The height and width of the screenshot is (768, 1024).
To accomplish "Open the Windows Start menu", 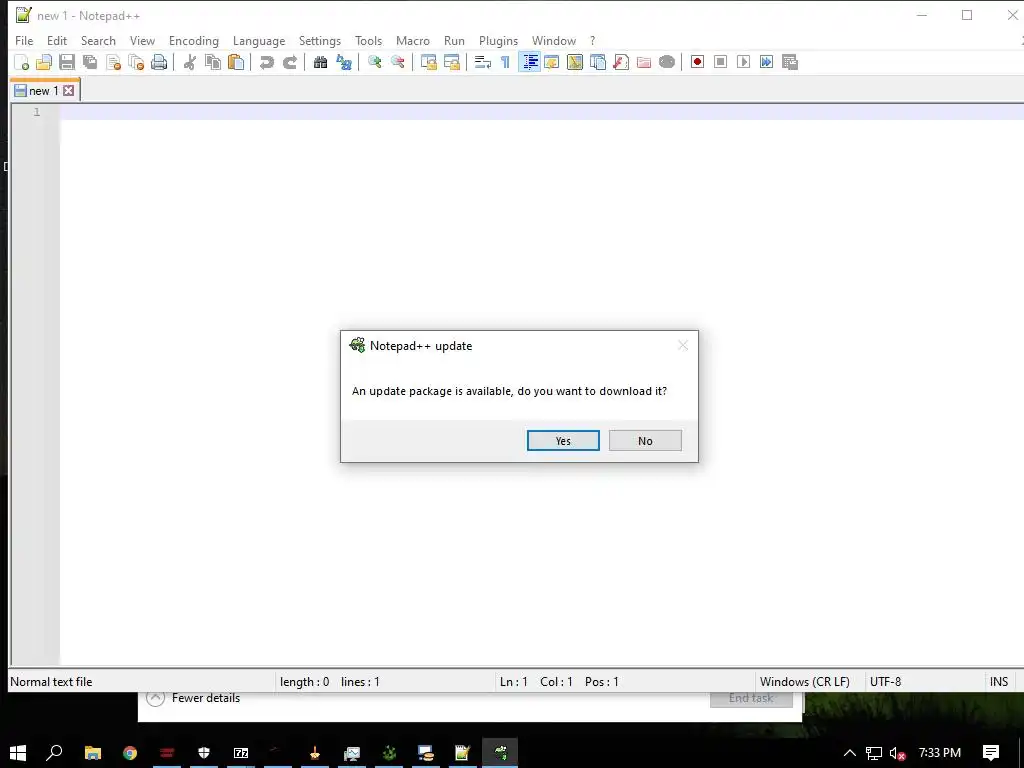I will click(18, 753).
